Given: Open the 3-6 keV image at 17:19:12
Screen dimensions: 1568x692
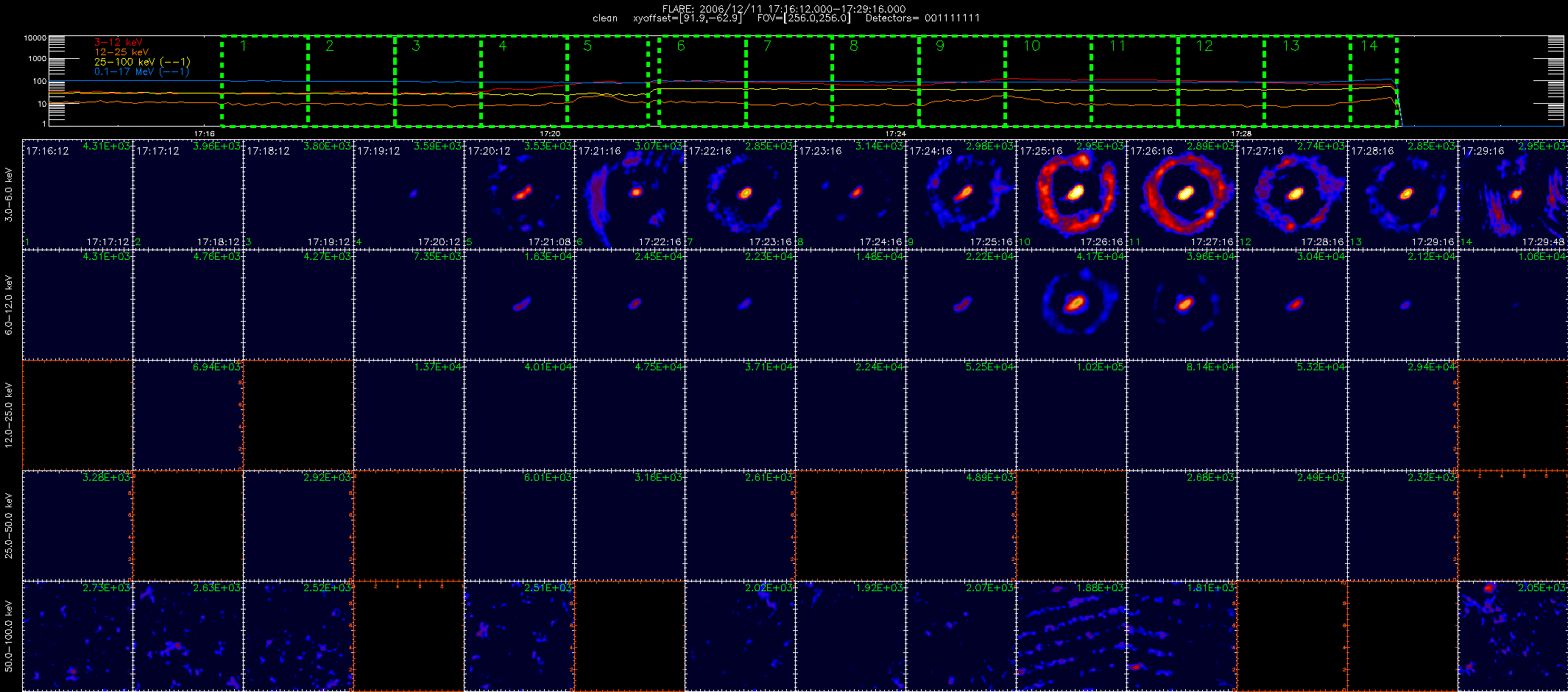Looking at the screenshot, I should click(x=409, y=194).
